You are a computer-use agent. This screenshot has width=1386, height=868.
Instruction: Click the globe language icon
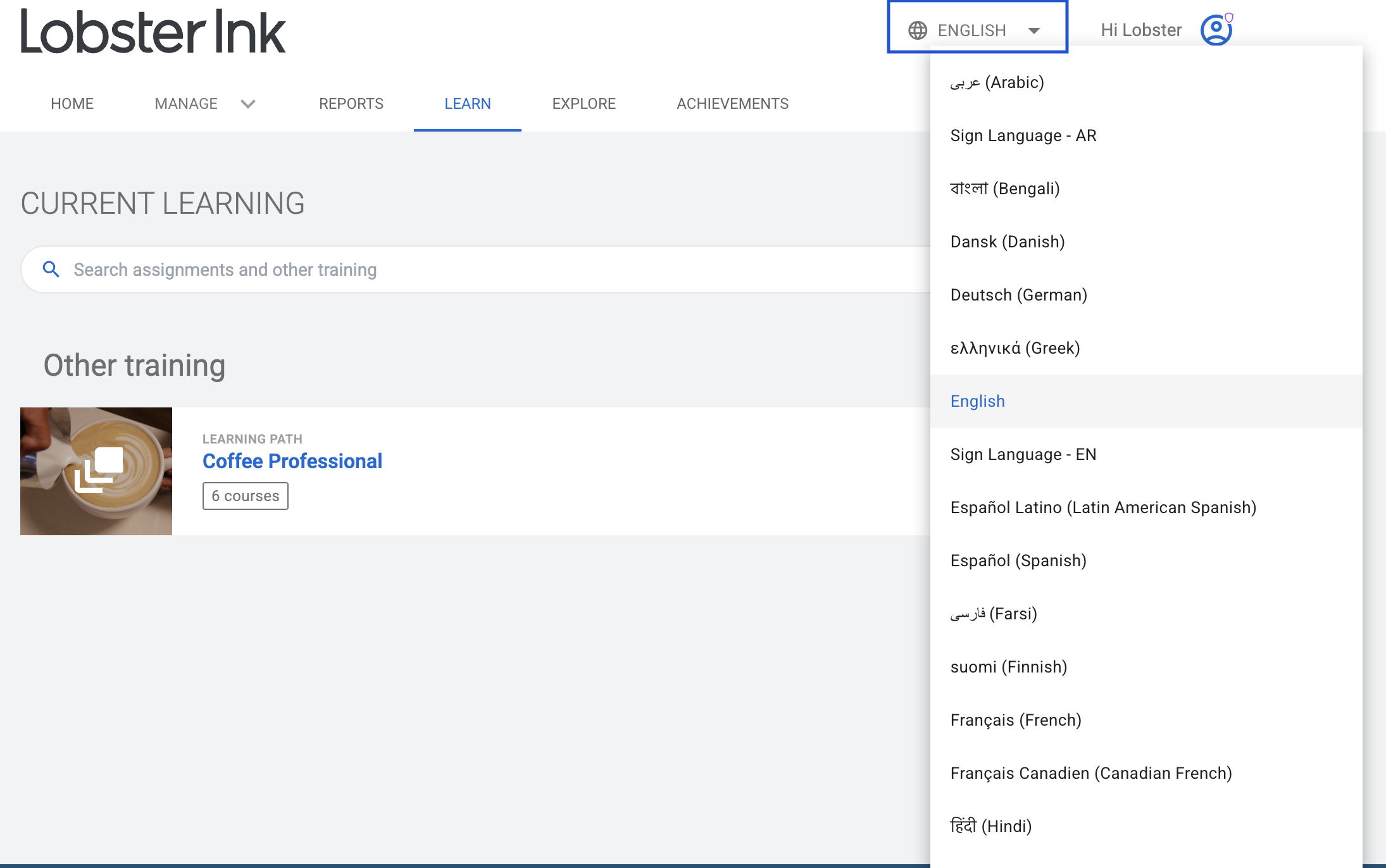918,30
